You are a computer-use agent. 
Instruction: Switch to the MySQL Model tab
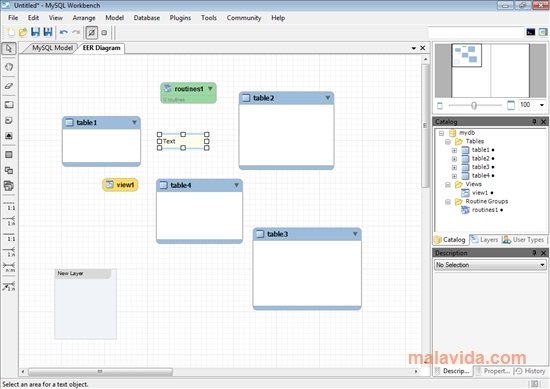tap(52, 48)
